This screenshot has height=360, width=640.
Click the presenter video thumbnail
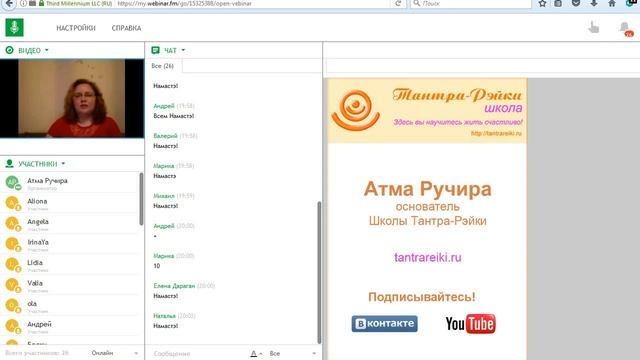(72, 98)
